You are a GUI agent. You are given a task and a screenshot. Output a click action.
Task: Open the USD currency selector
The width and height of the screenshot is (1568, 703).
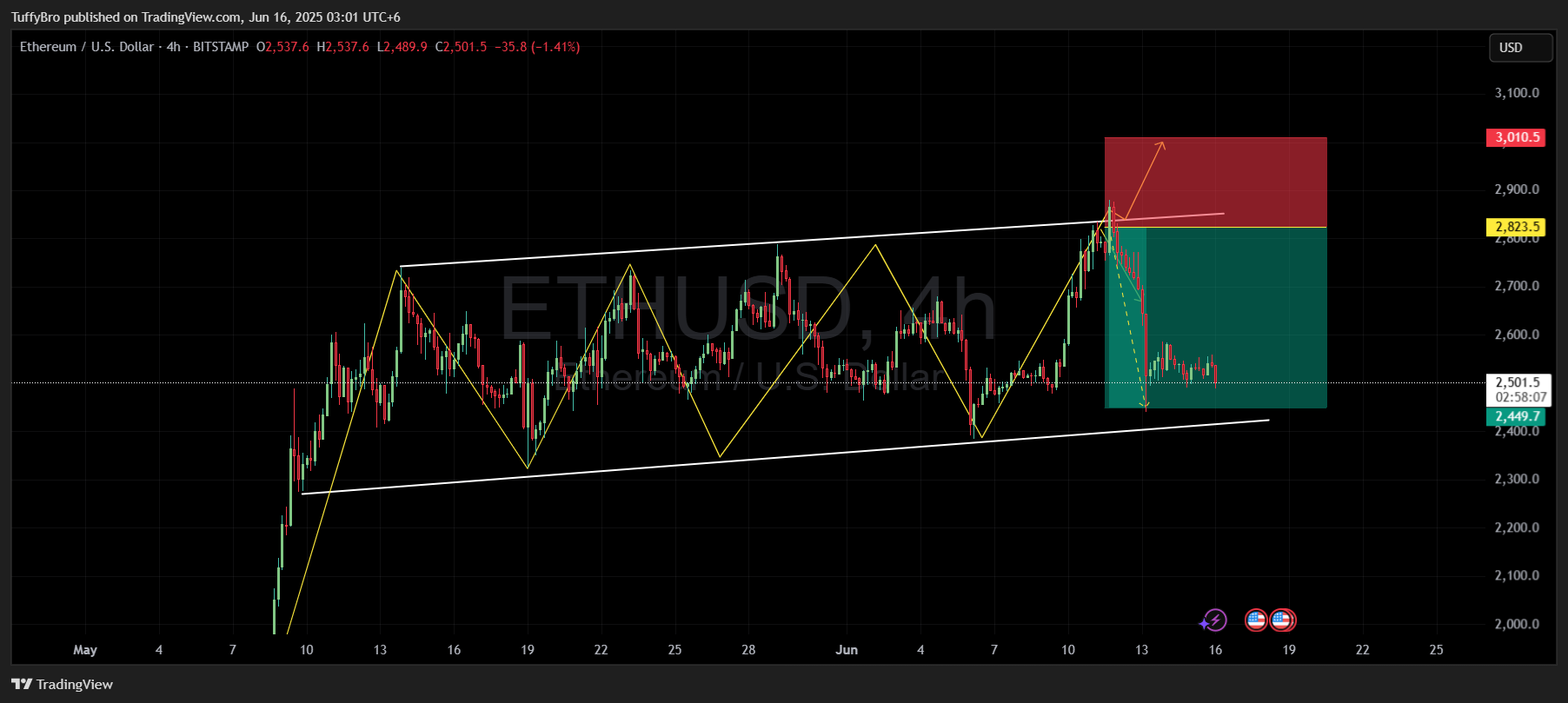tap(1520, 48)
